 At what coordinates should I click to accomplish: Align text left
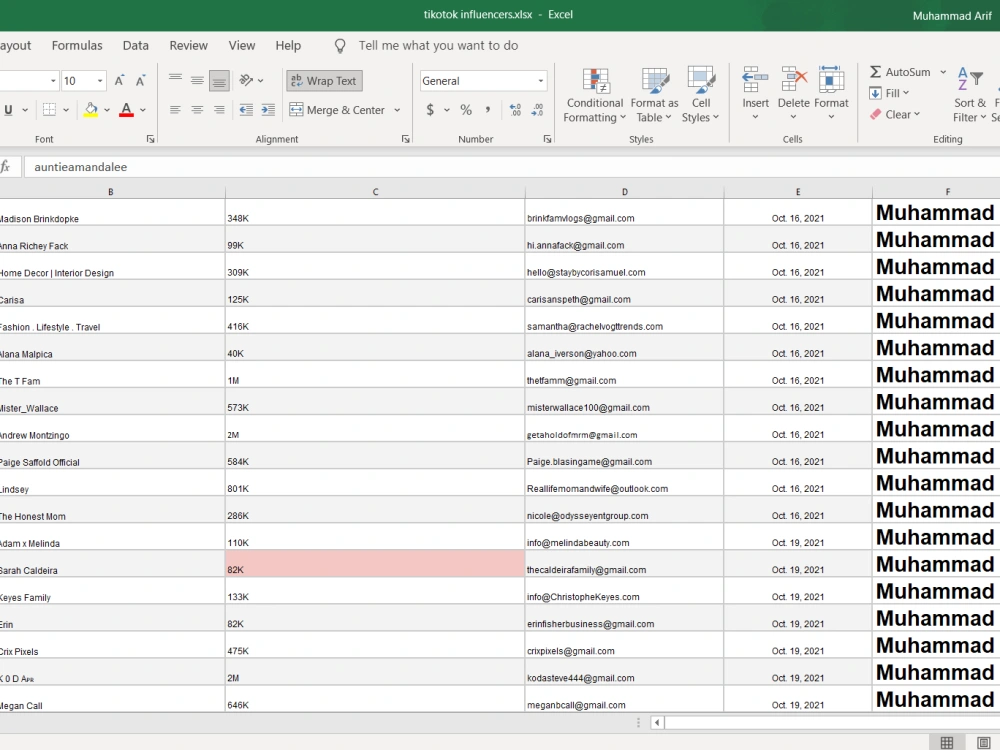point(175,110)
